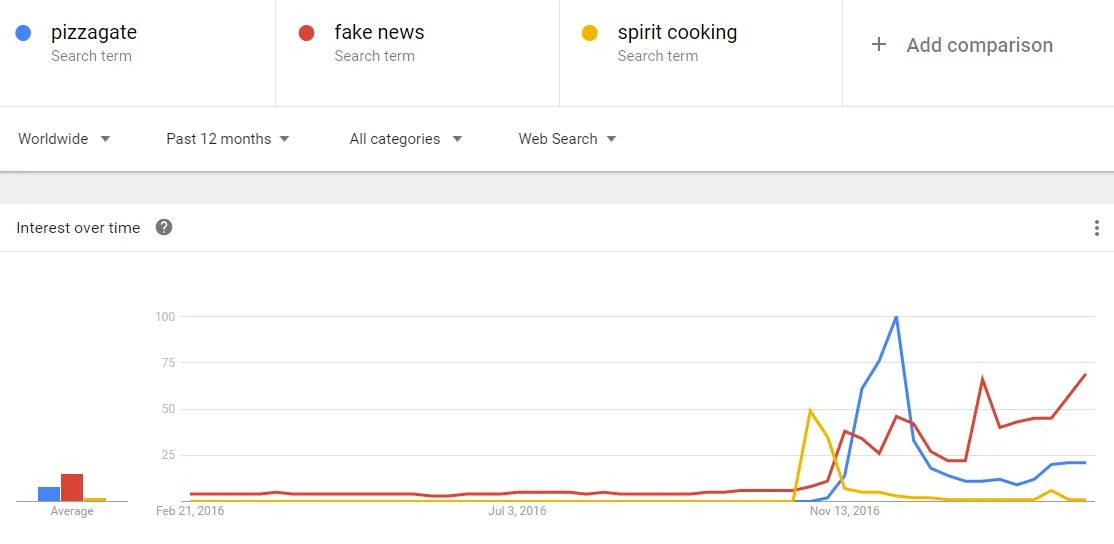Select the fake news search term

pyautogui.click(x=379, y=32)
